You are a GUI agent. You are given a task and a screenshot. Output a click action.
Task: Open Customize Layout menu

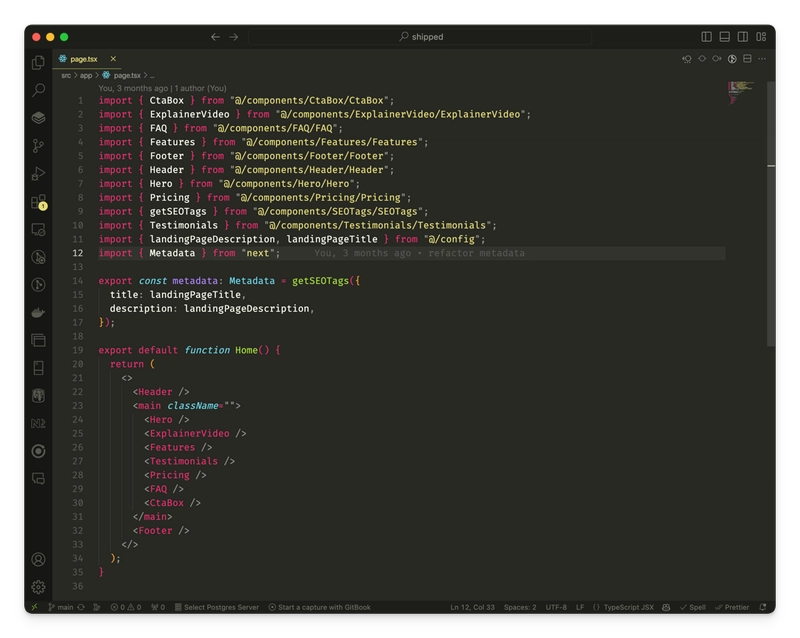point(761,37)
